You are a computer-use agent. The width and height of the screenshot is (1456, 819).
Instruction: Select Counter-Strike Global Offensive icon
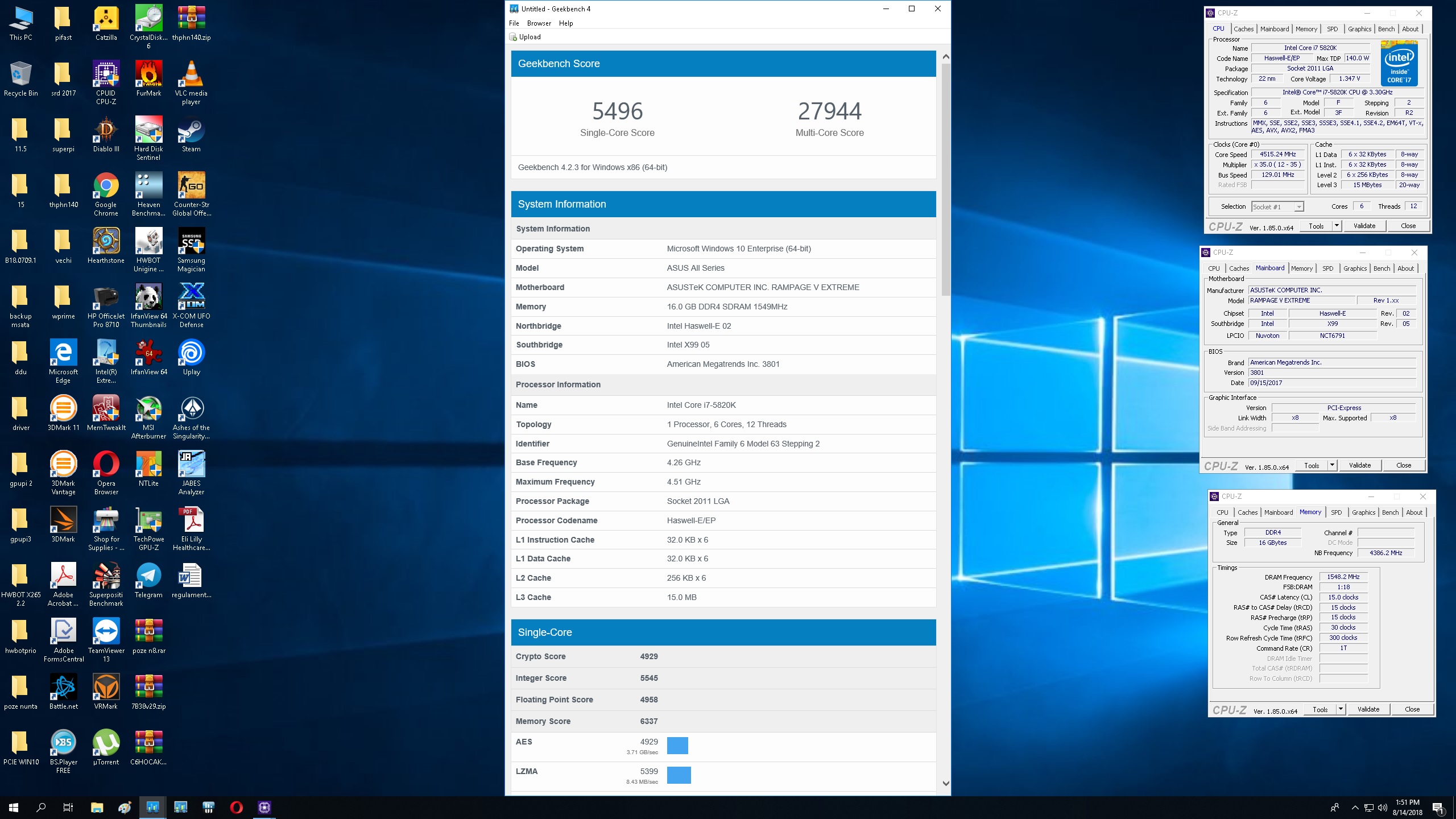click(x=191, y=194)
